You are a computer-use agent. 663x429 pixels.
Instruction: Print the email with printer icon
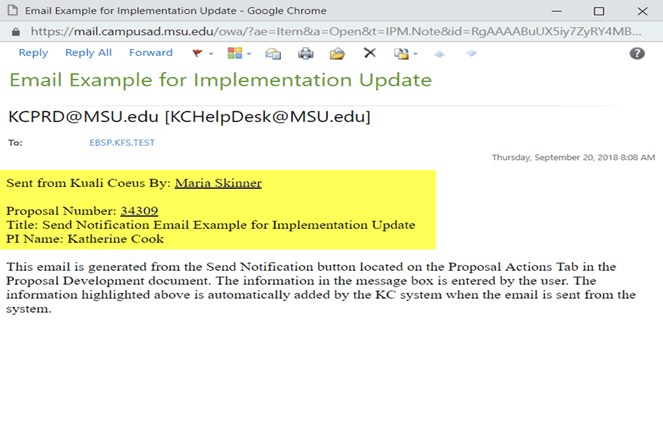click(306, 54)
